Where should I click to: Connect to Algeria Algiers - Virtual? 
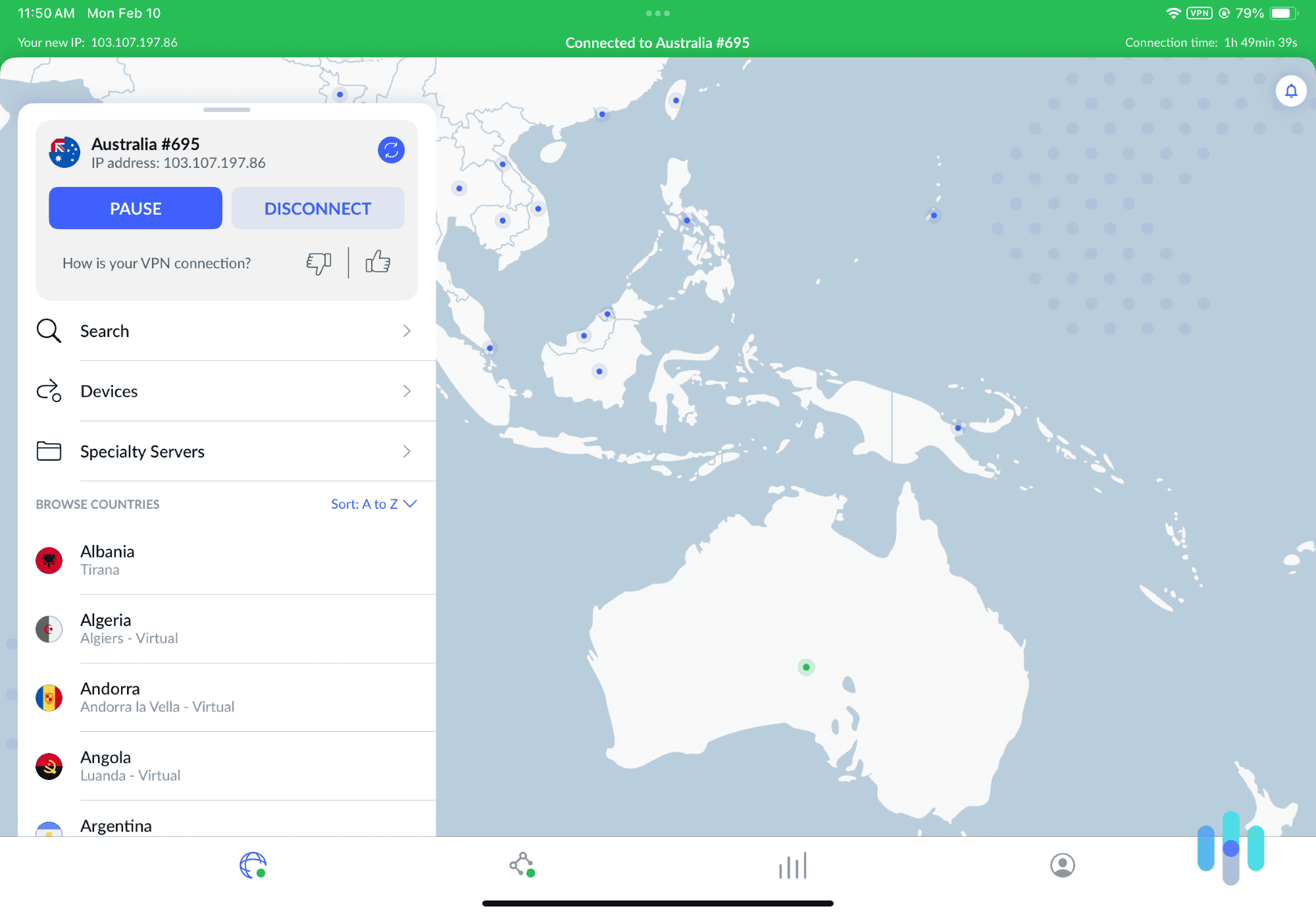tap(227, 629)
